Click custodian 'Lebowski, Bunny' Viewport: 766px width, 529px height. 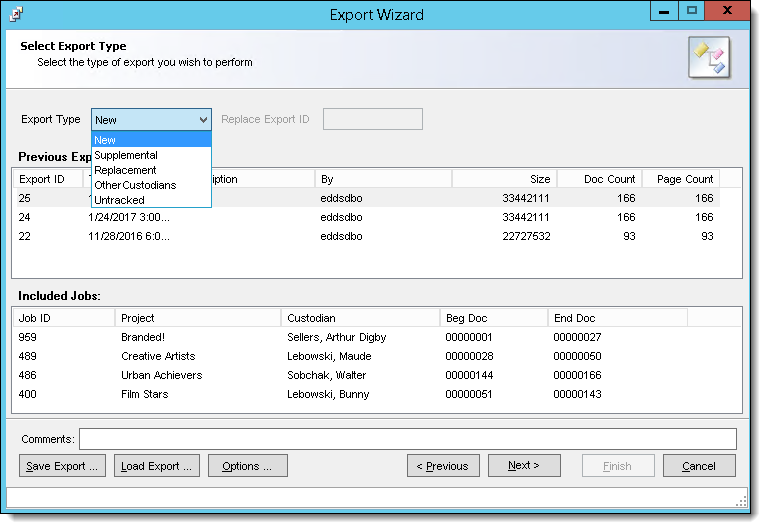(x=328, y=394)
